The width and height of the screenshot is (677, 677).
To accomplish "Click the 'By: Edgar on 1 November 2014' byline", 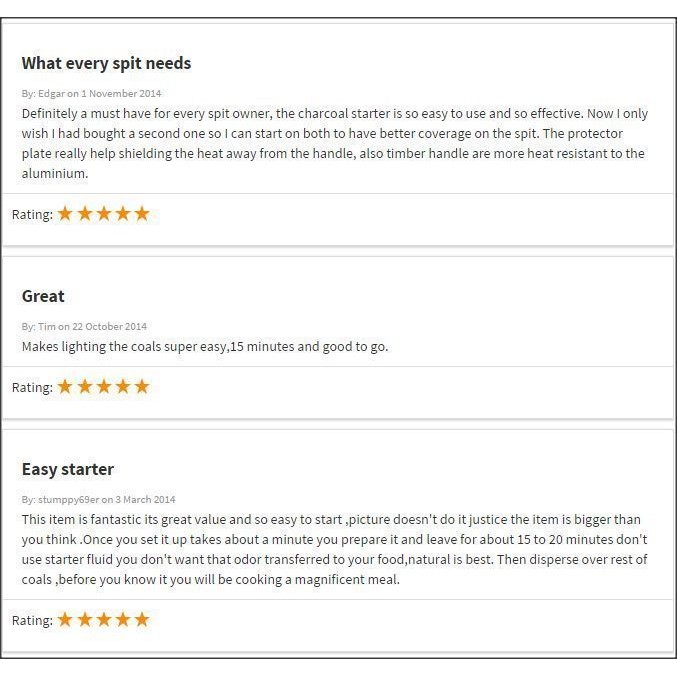I will click(x=92, y=93).
